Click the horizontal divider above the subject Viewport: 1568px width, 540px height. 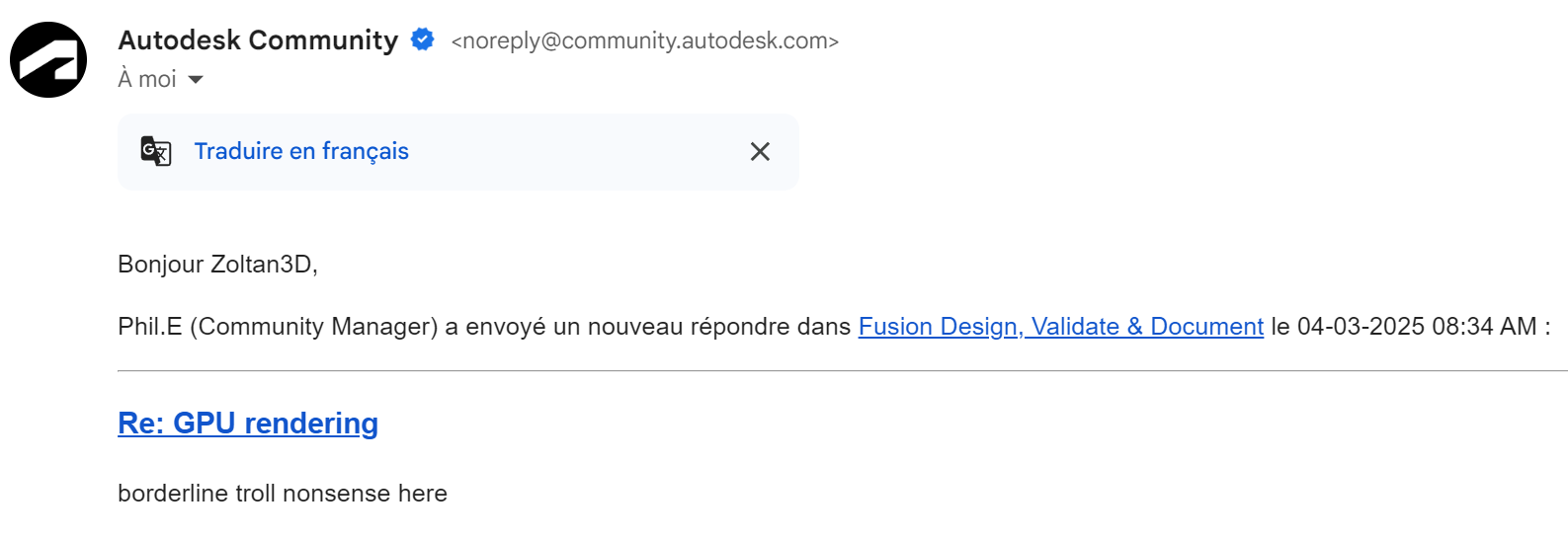click(x=840, y=371)
